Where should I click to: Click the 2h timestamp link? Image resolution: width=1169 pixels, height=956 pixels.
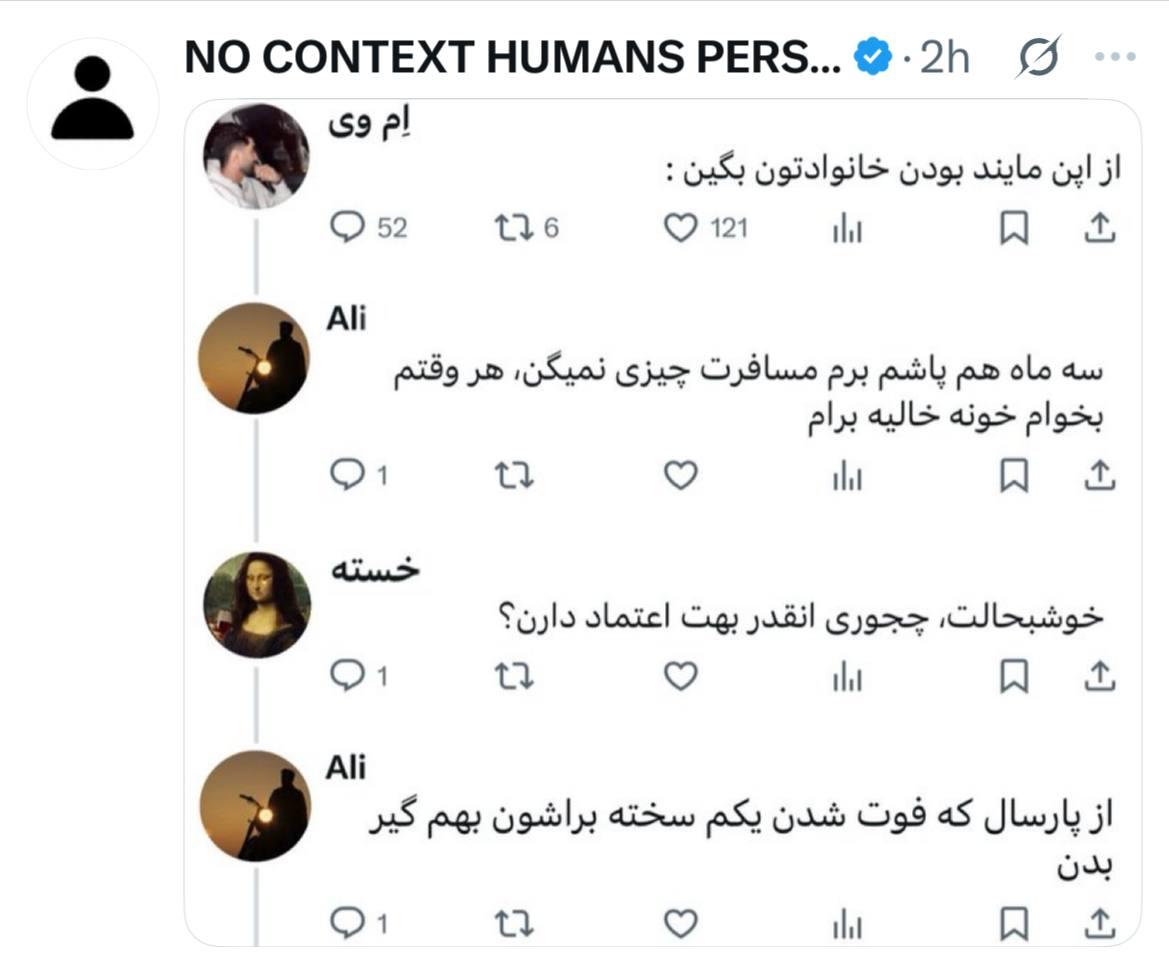tap(943, 59)
